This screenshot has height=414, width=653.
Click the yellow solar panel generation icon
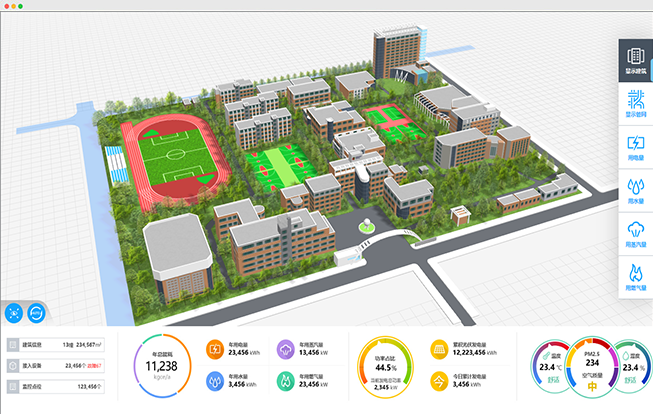coord(438,349)
